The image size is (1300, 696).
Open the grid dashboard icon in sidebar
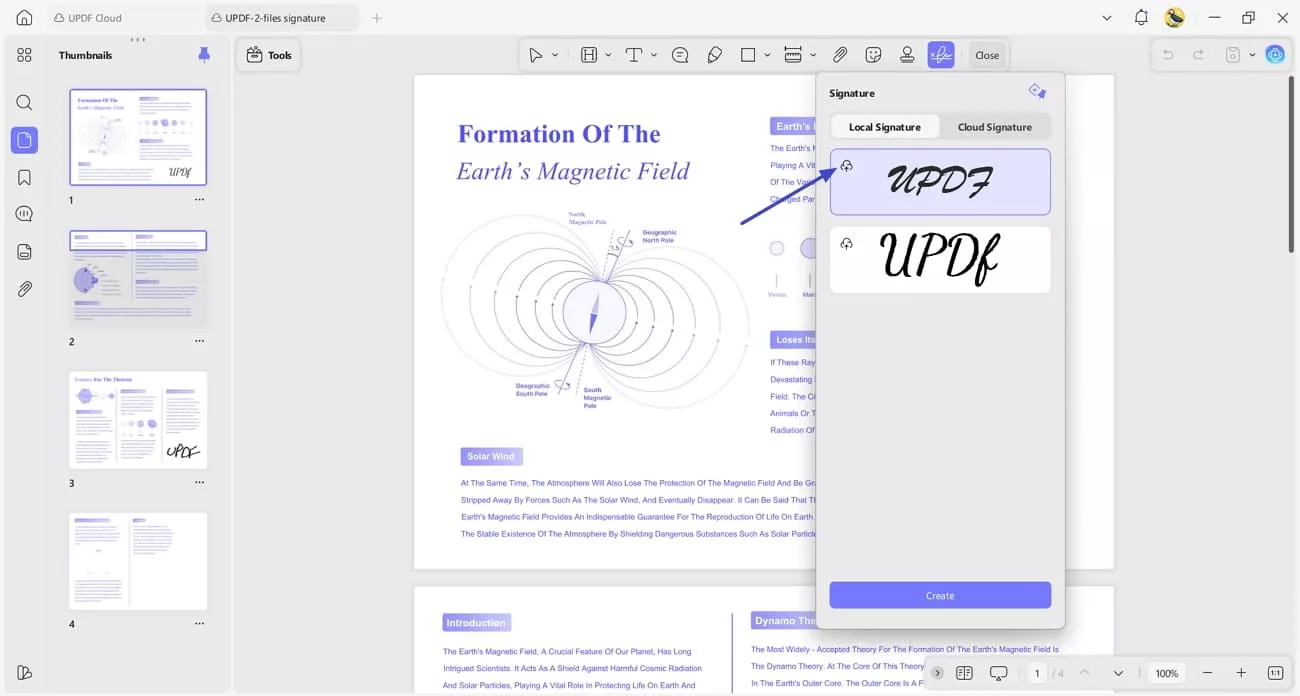click(x=24, y=55)
